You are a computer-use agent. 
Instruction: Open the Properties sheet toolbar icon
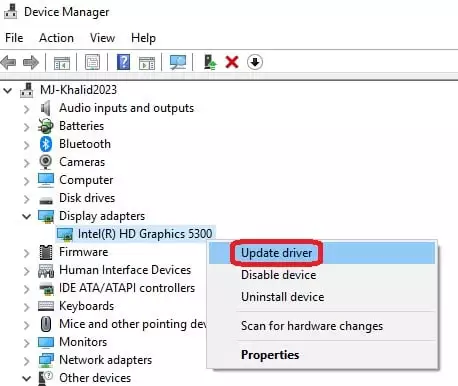(92, 62)
